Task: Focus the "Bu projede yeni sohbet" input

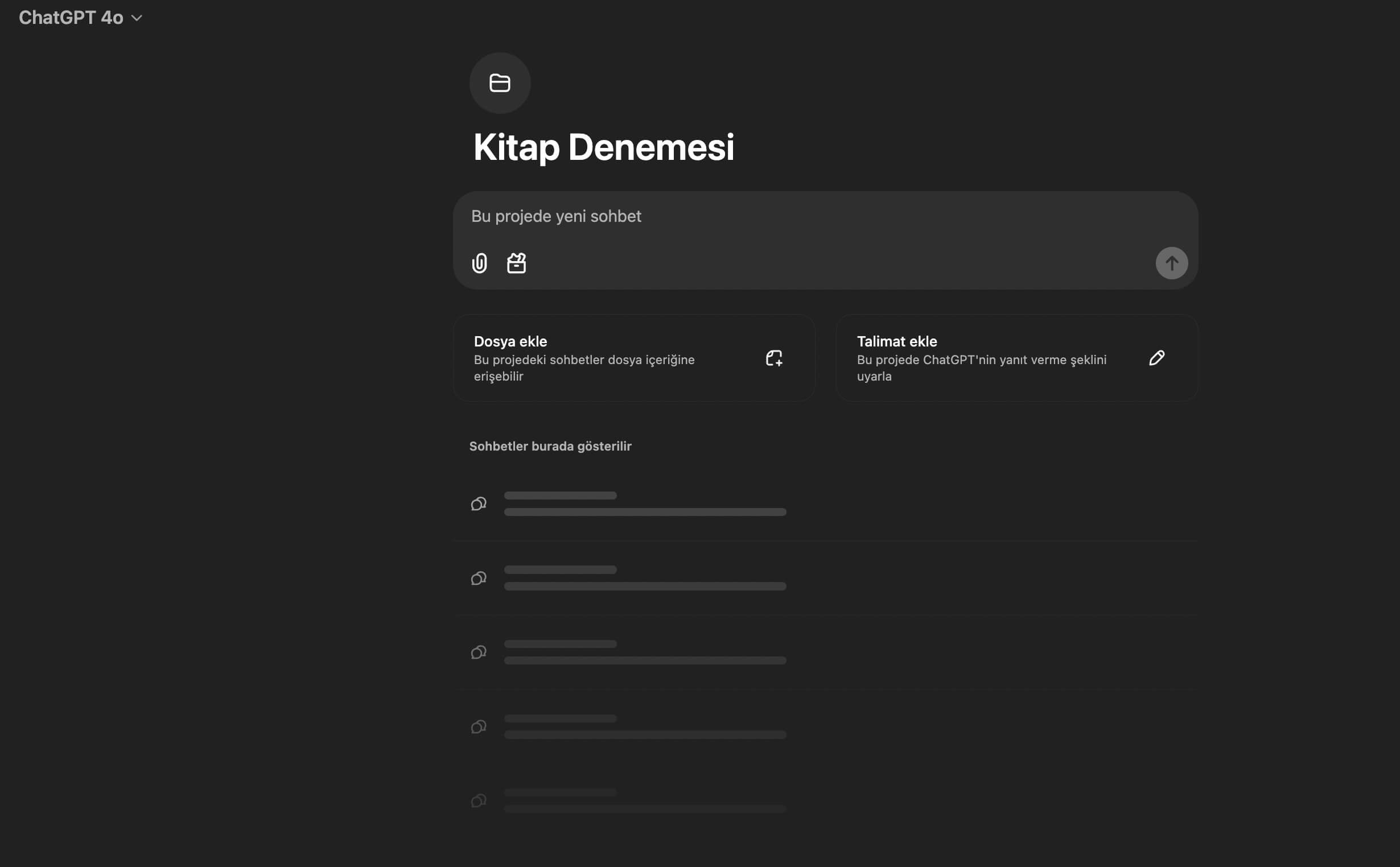Action: point(803,216)
